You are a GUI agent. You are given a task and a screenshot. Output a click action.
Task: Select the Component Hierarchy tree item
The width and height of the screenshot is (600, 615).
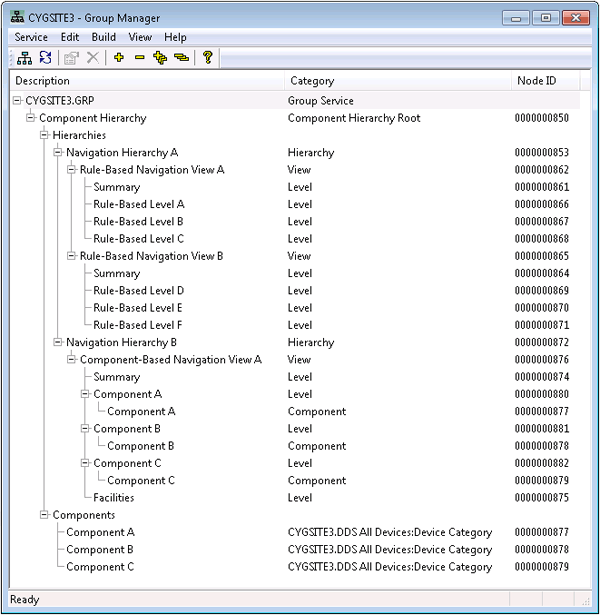pyautogui.click(x=93, y=118)
